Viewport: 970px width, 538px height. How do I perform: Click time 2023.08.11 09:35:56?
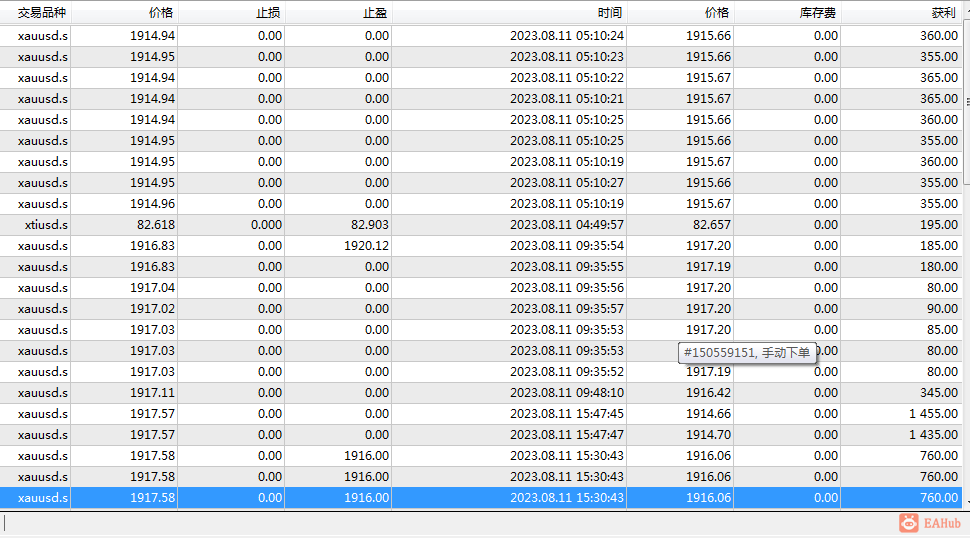[567, 288]
